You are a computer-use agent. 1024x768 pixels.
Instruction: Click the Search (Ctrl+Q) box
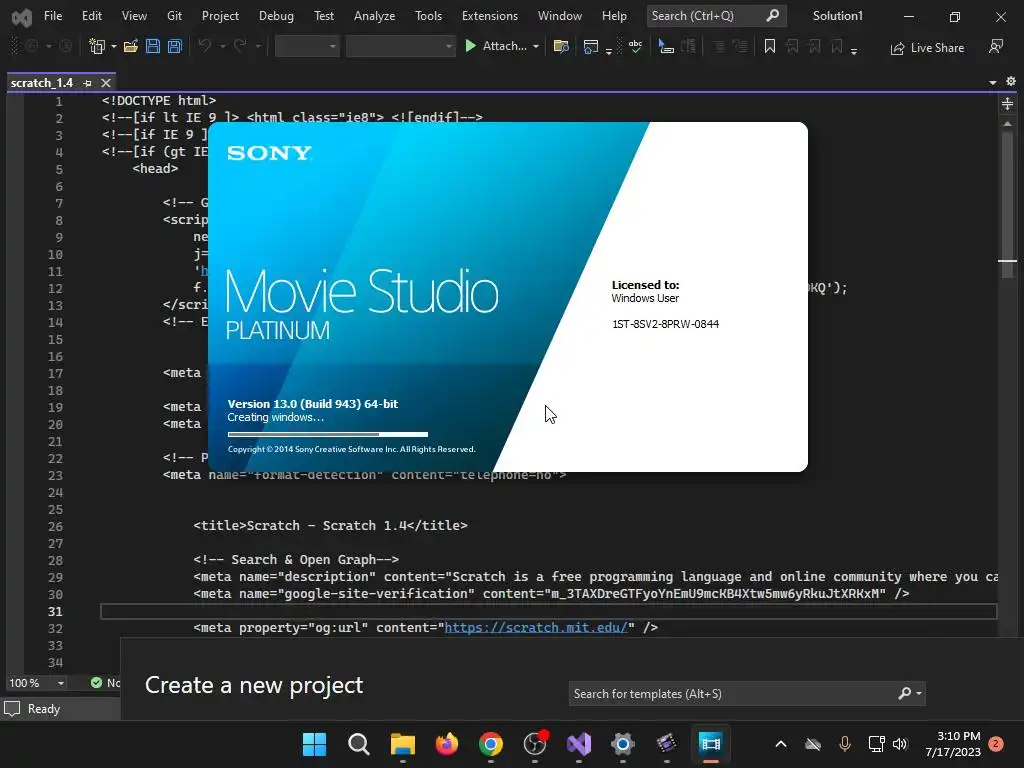coord(716,16)
